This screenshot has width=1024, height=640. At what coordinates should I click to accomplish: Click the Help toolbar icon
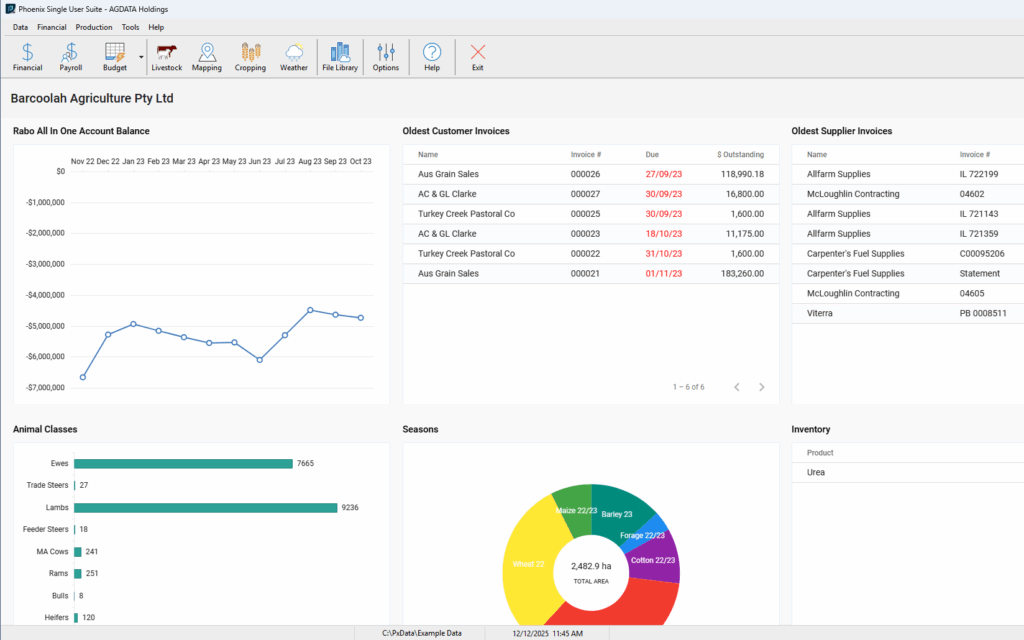point(432,57)
